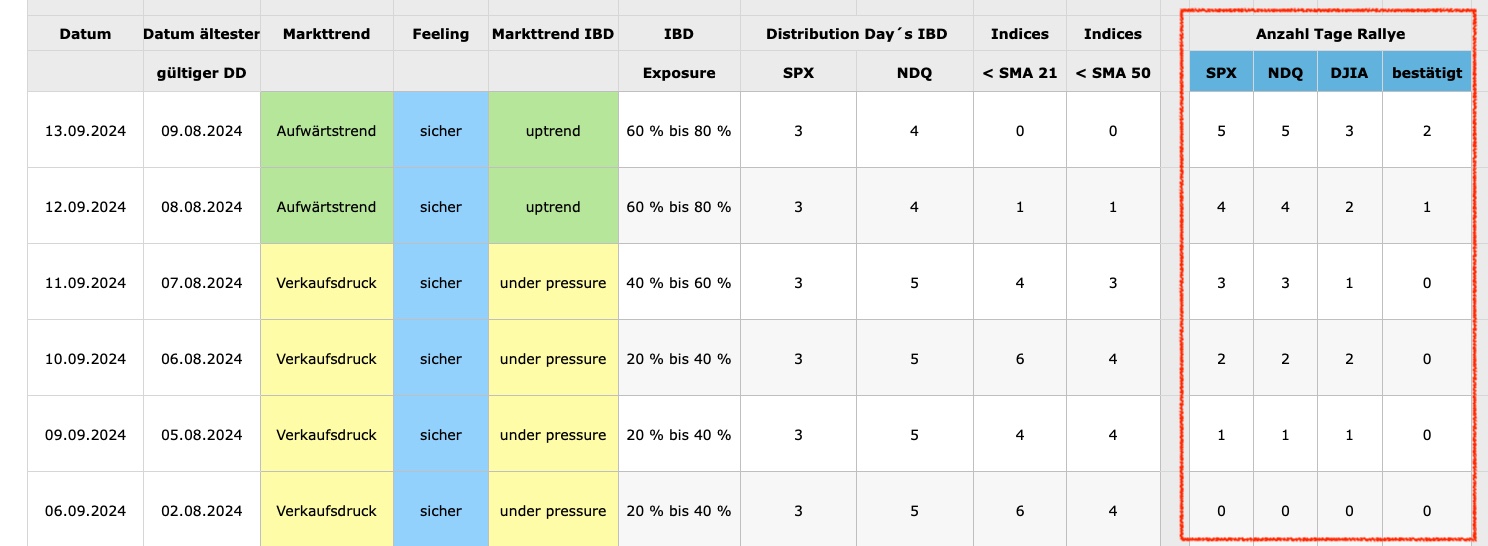The width and height of the screenshot is (1488, 546).
Task: Click the blue bestätigt header cell
Action: coord(1426,72)
